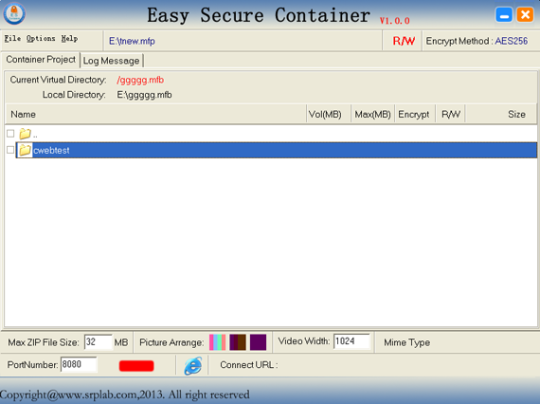
Task: Click the Encrypt column header
Action: 415,114
